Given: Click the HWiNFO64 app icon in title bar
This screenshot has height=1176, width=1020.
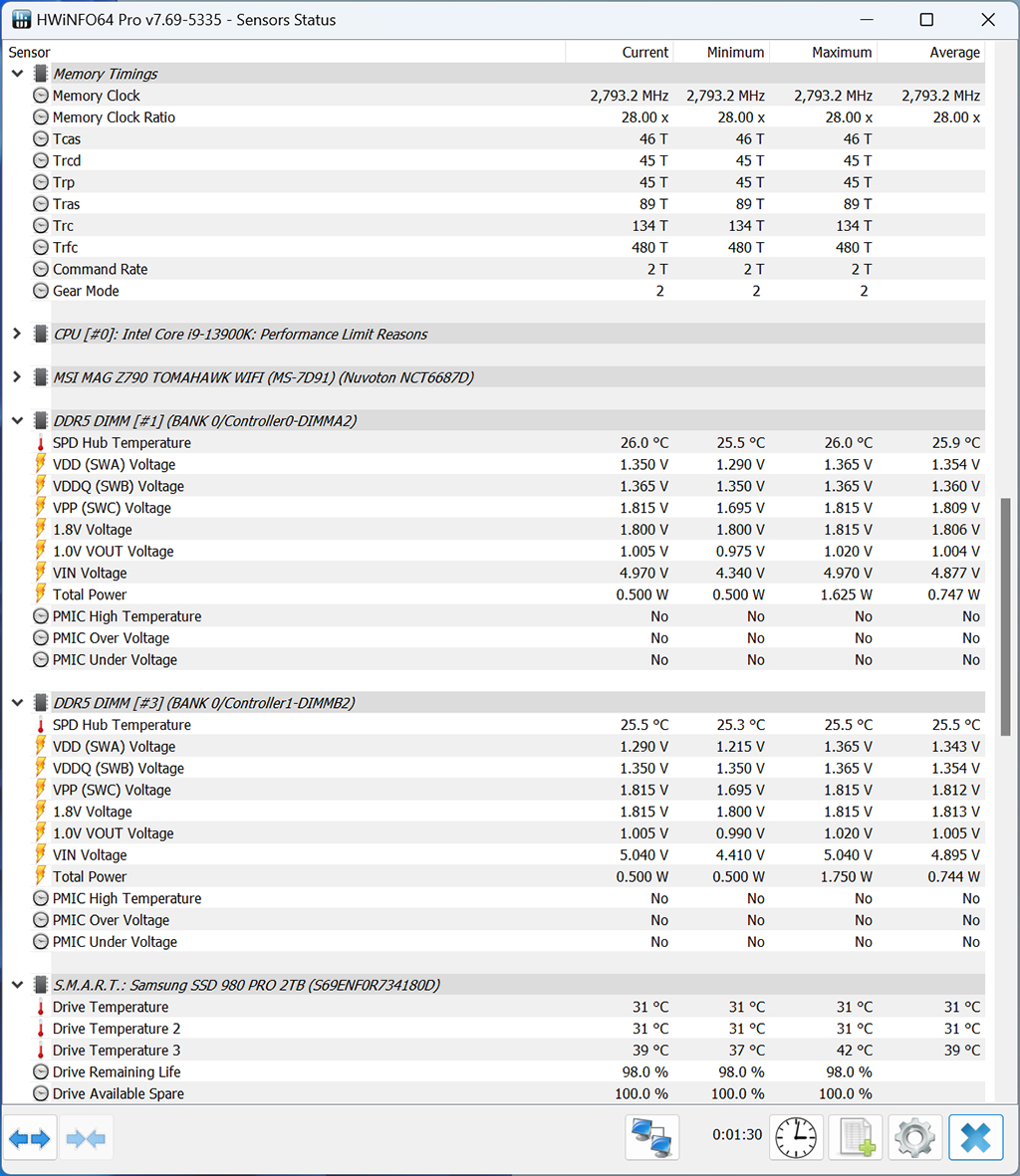Looking at the screenshot, I should (21, 20).
